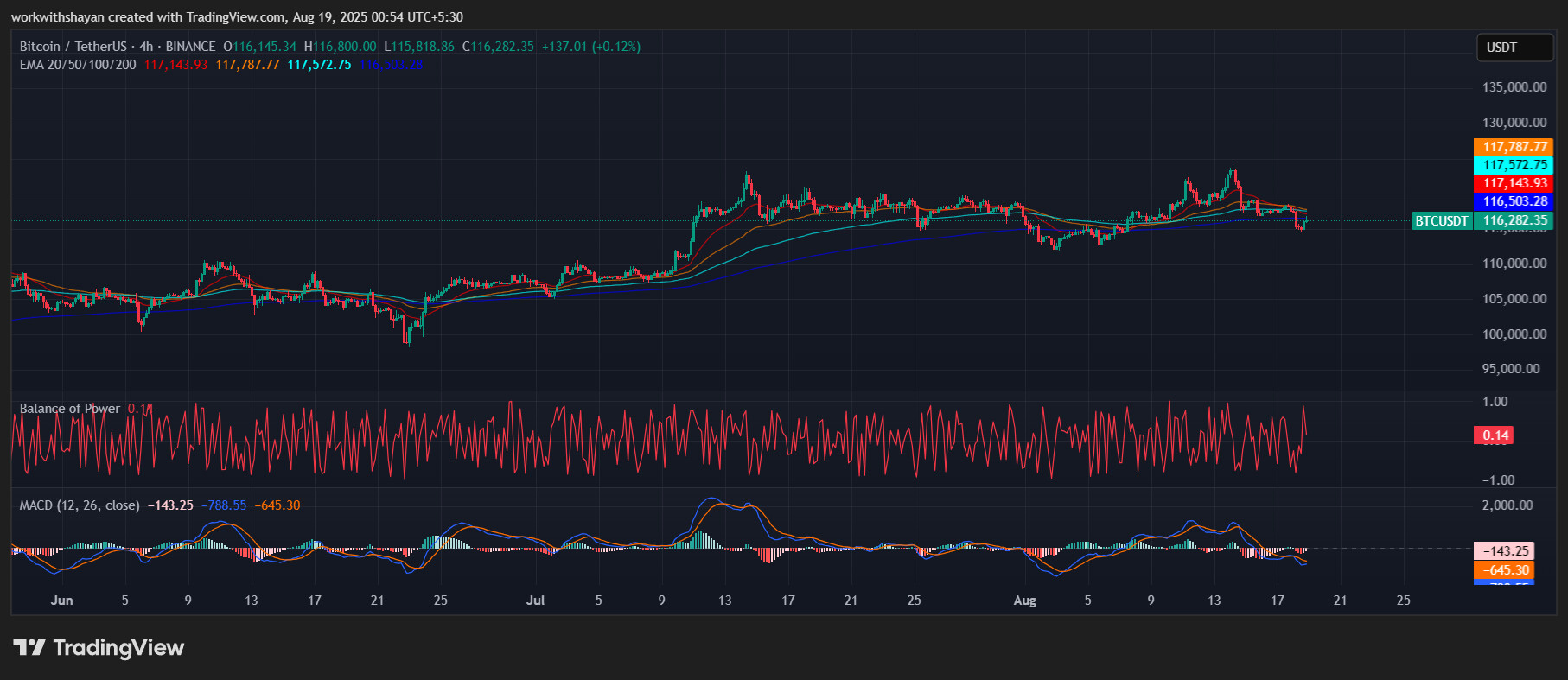This screenshot has height=680, width=1568.
Task: Click the BTCUSDT symbol tag on price axis
Action: click(x=1441, y=221)
